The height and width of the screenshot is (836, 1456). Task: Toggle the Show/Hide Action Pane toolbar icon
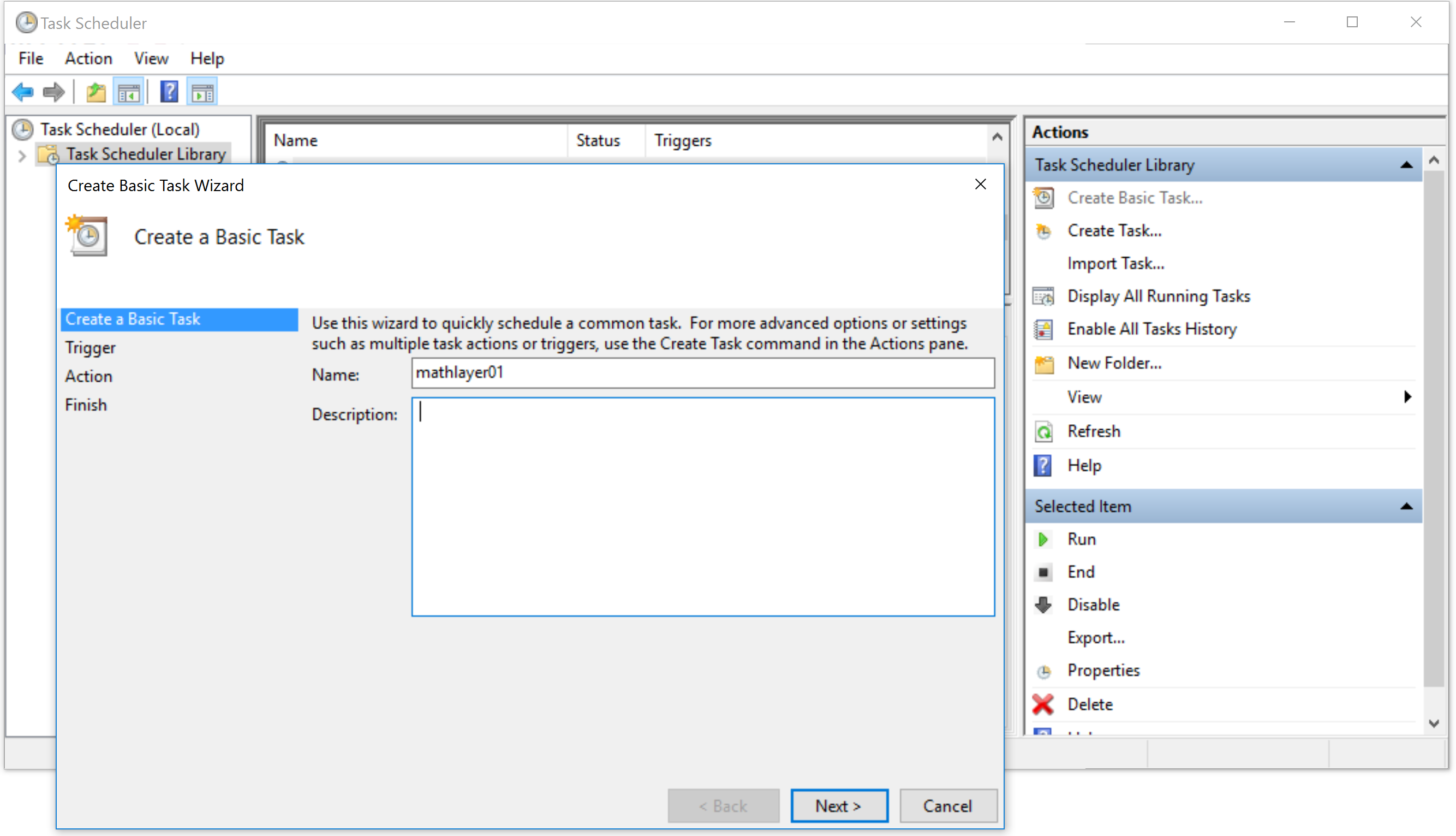[202, 92]
